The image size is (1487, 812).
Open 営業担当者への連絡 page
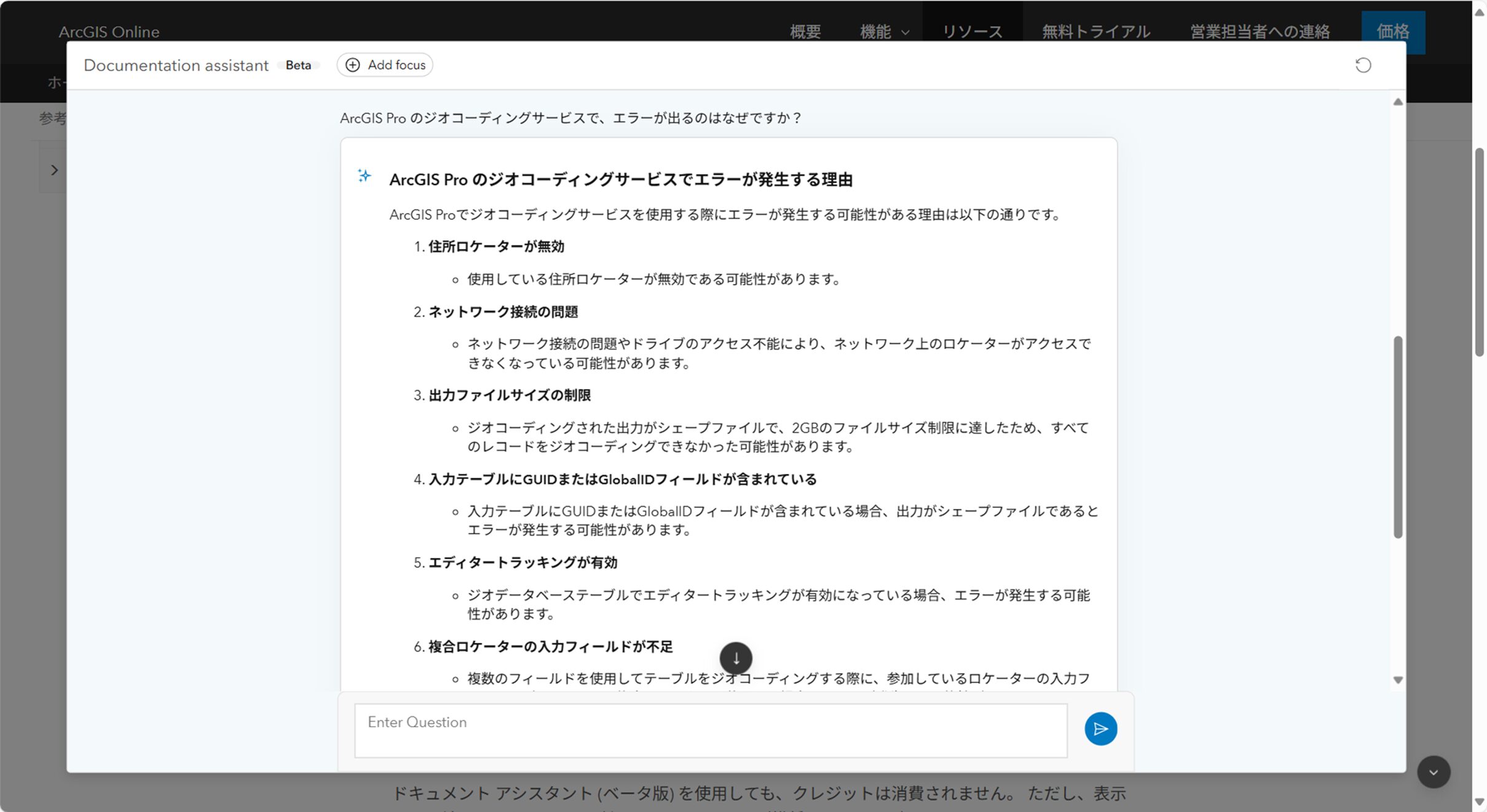pyautogui.click(x=1260, y=31)
